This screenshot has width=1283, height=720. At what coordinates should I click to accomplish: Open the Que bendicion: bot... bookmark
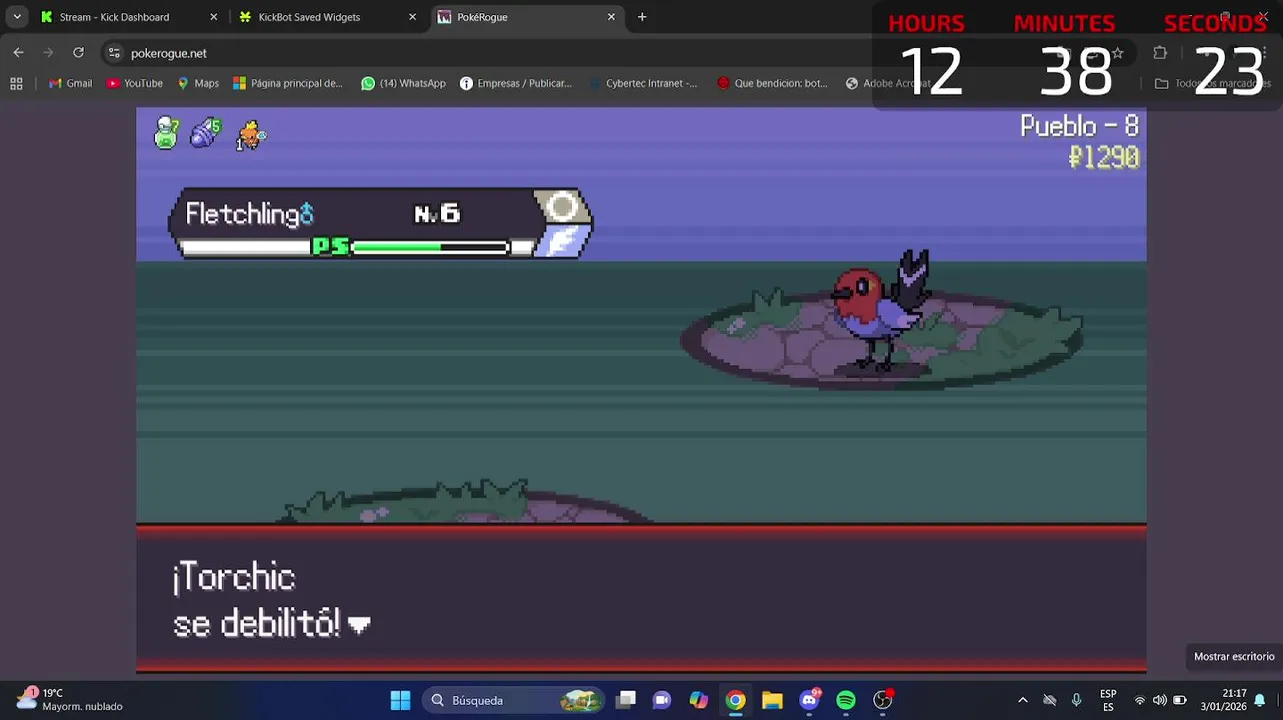(773, 83)
